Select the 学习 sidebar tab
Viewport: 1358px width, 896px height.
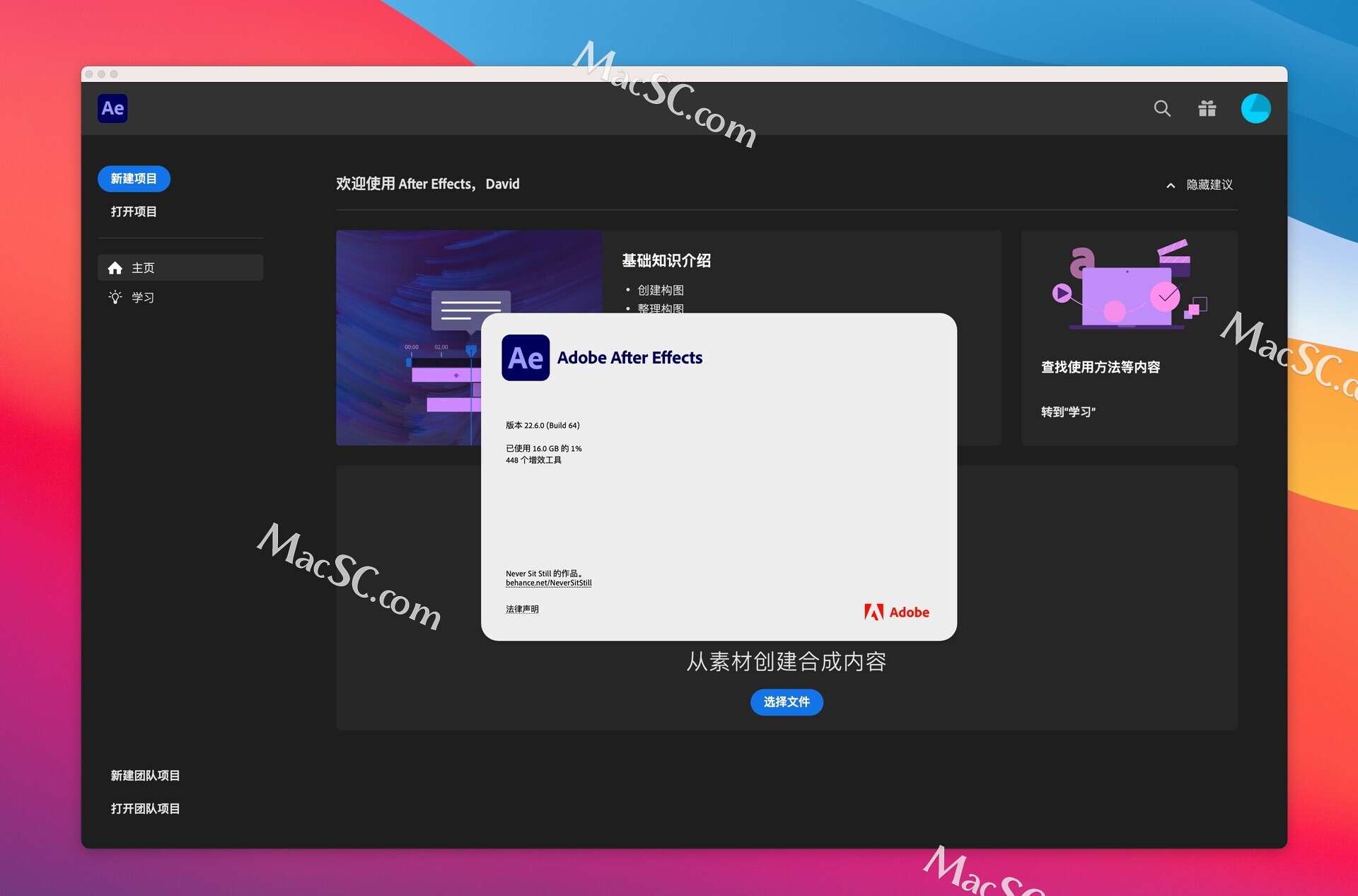pos(180,297)
